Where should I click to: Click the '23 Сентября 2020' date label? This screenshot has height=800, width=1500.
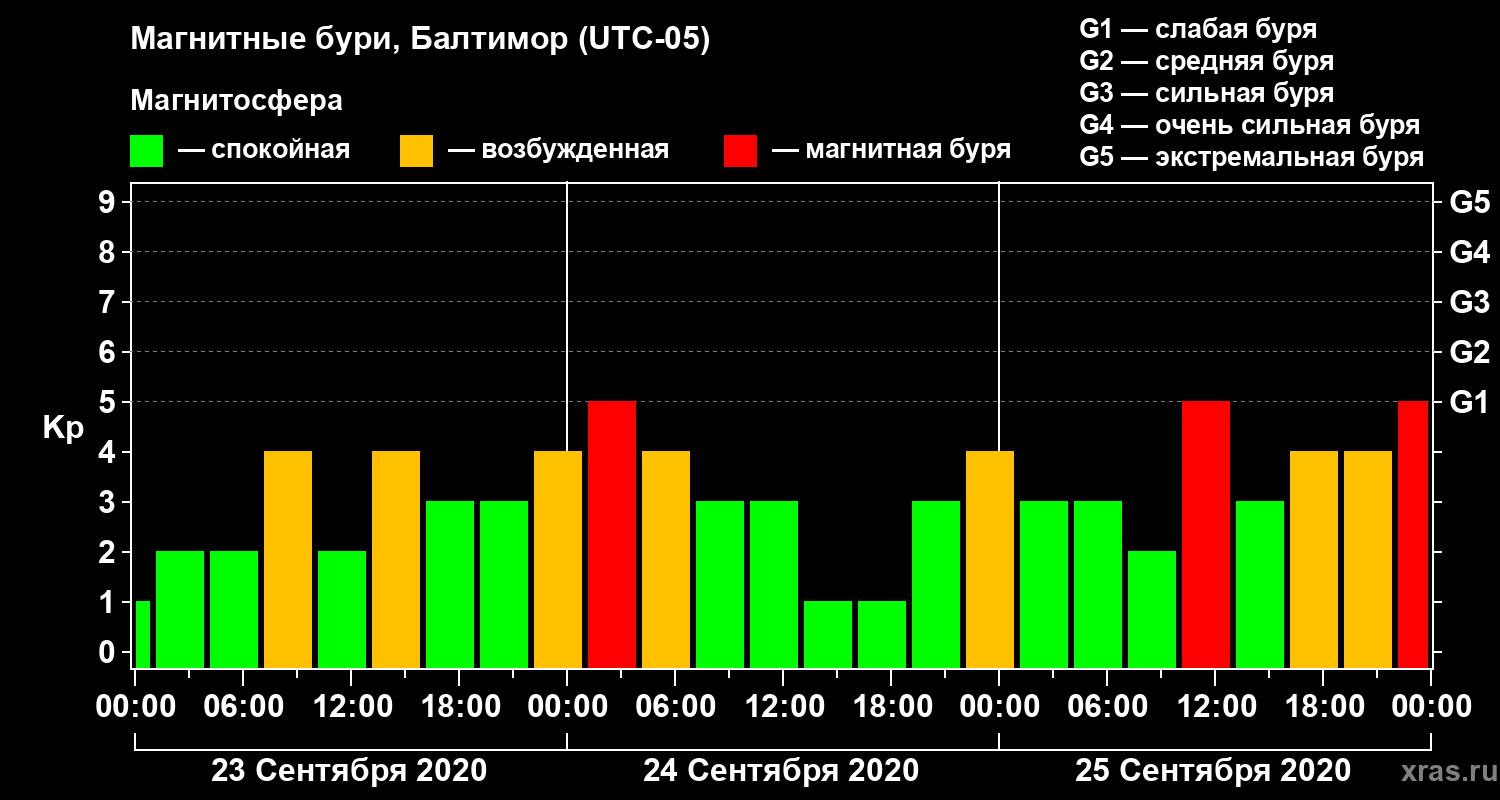[x=349, y=771]
